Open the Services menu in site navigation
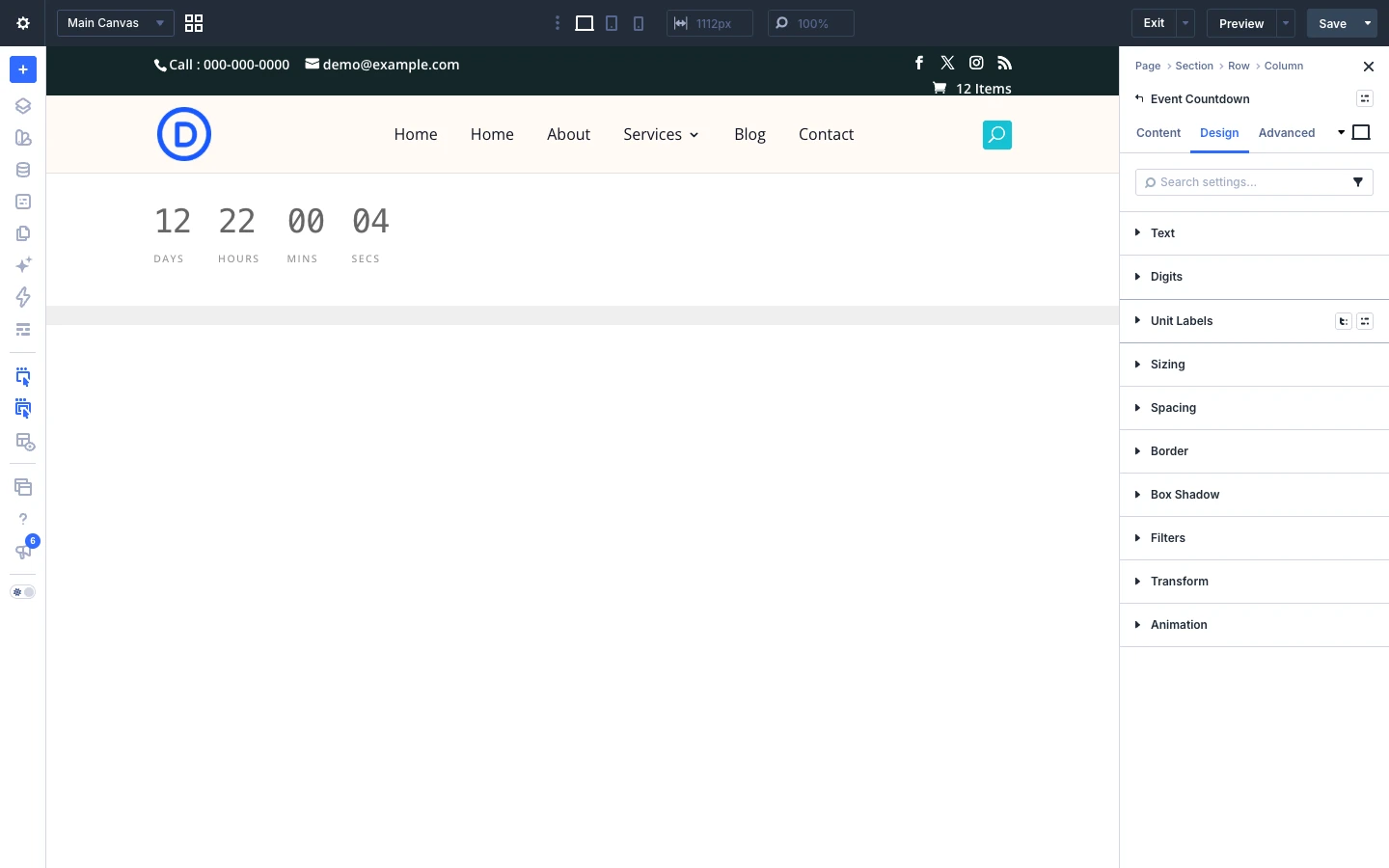The width and height of the screenshot is (1389, 868). tap(661, 134)
